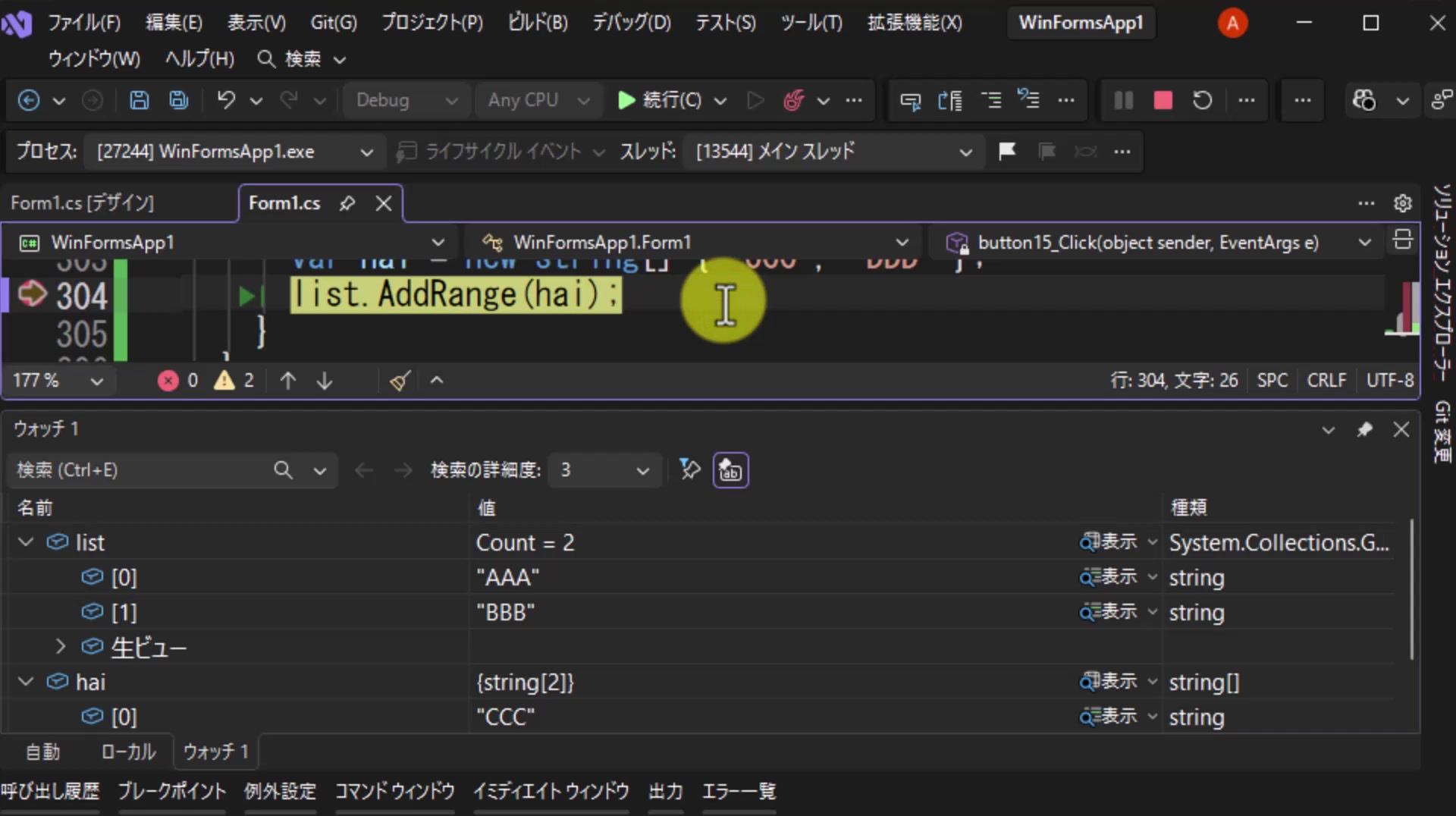The width and height of the screenshot is (1456, 816).
Task: Open the 177 % zoom dropdown
Action: [58, 380]
